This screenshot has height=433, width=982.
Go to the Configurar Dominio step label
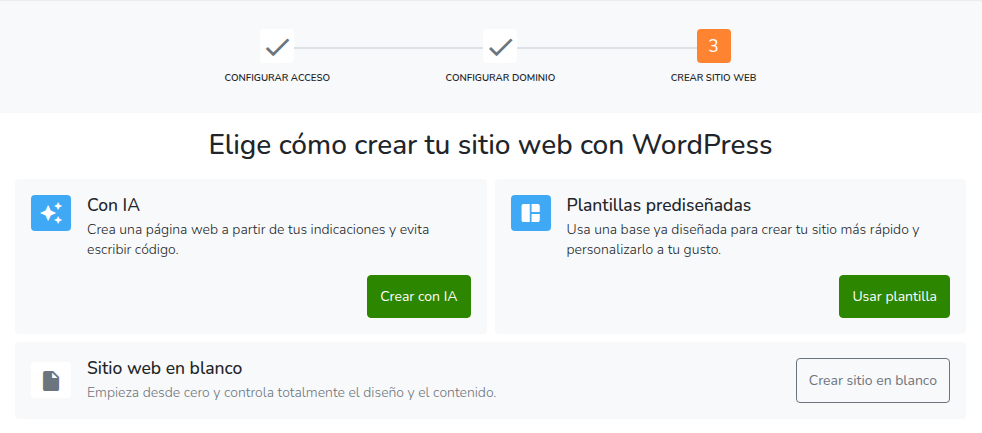click(500, 78)
